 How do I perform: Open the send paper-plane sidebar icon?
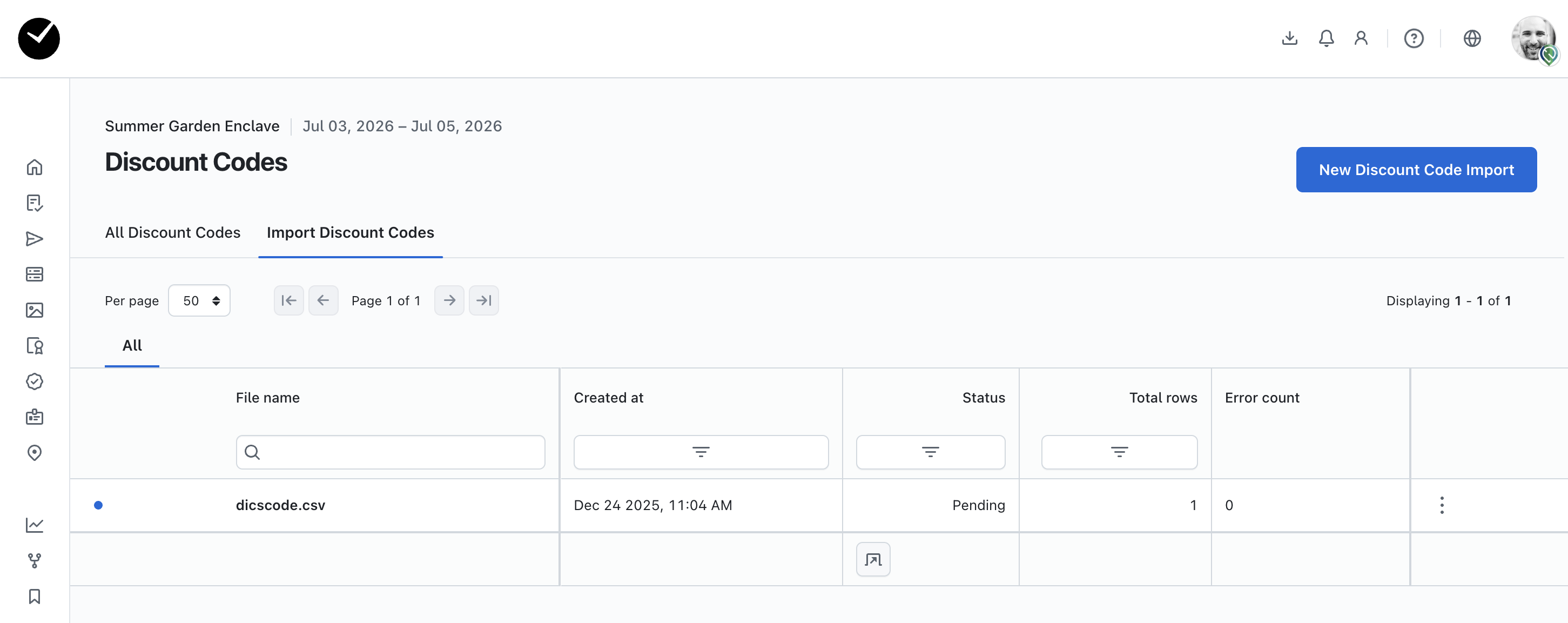35,239
